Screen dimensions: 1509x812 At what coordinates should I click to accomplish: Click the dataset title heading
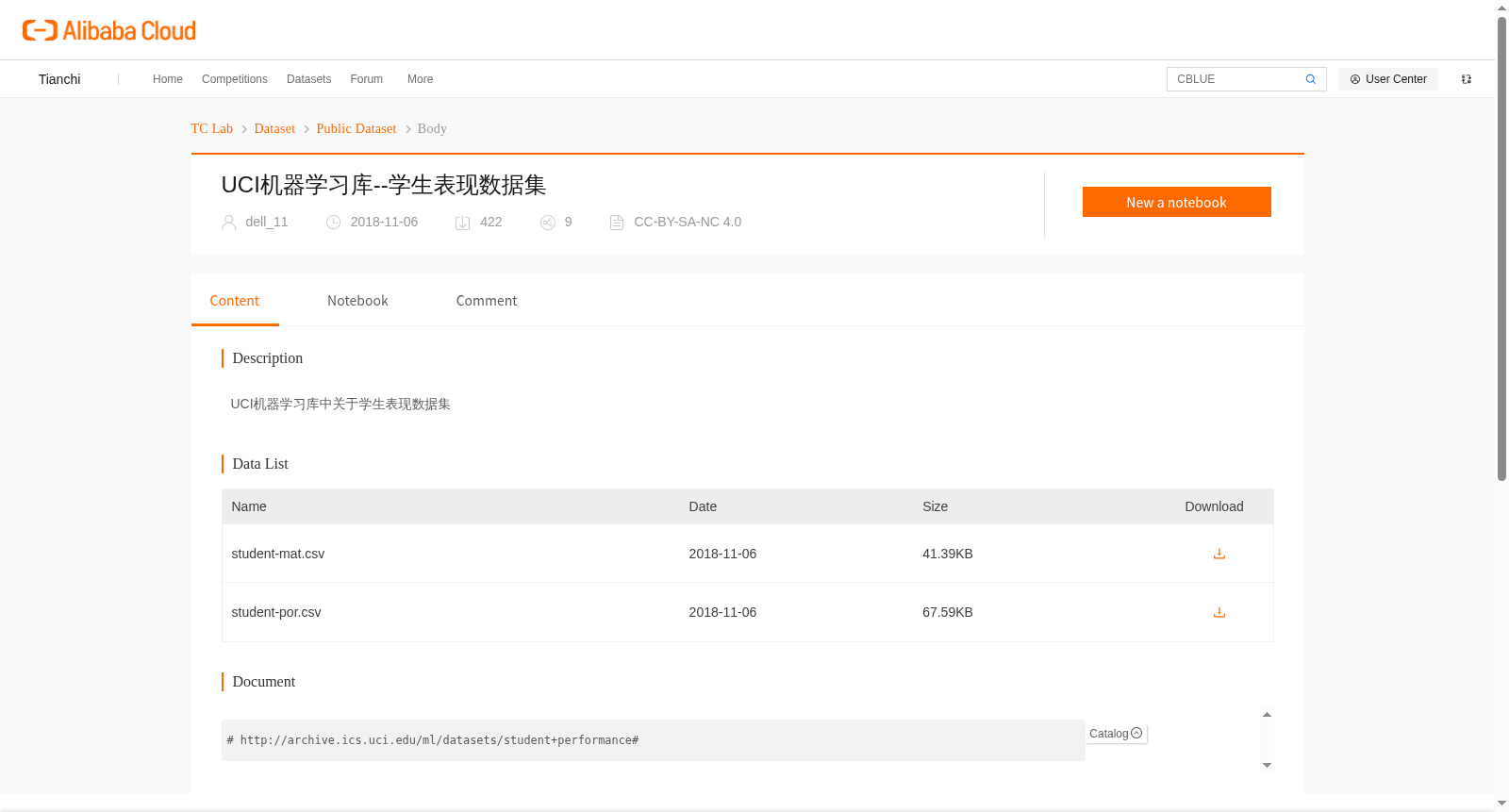[x=384, y=185]
